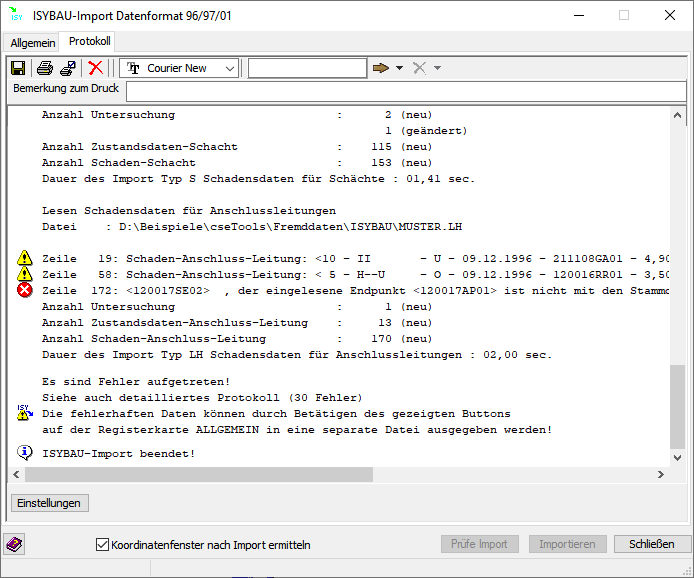
Task: Click the warning icon on Zeile 19
Action: (x=25, y=258)
